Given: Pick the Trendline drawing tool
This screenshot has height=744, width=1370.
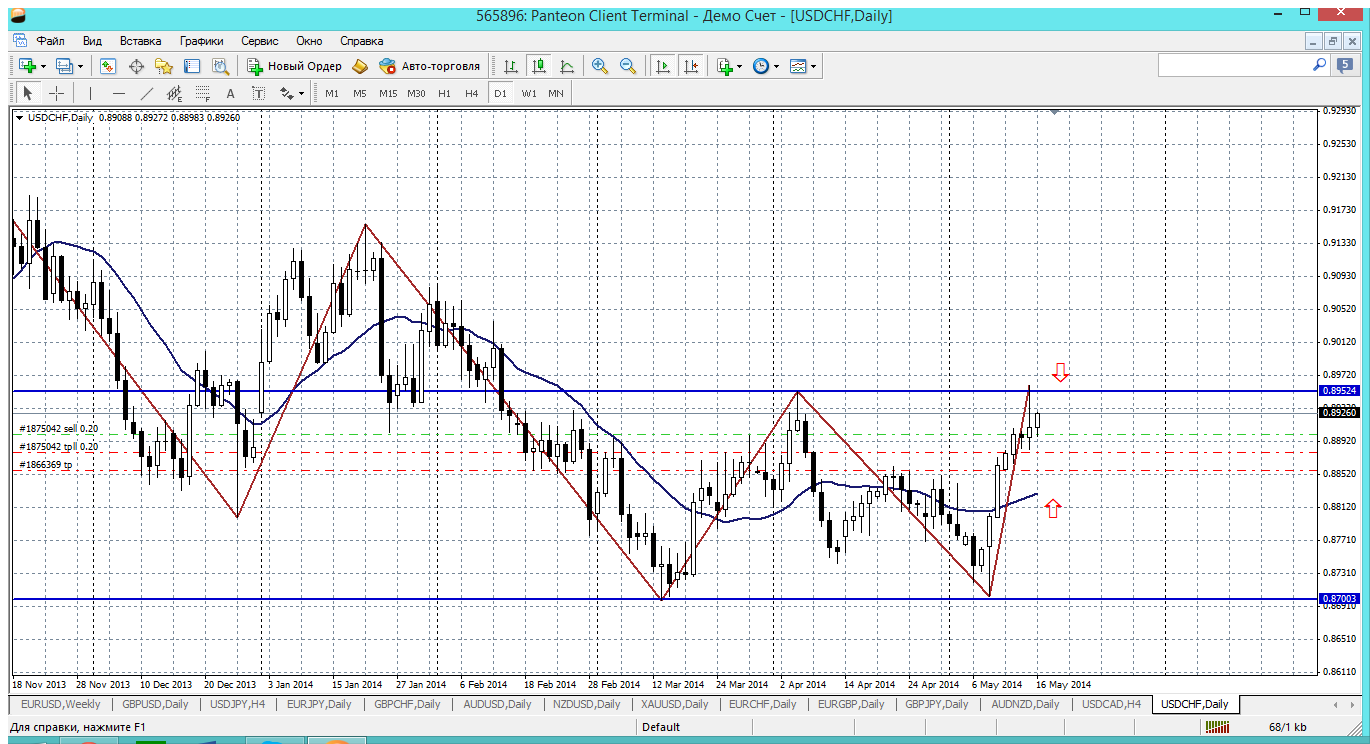Looking at the screenshot, I should point(147,93).
